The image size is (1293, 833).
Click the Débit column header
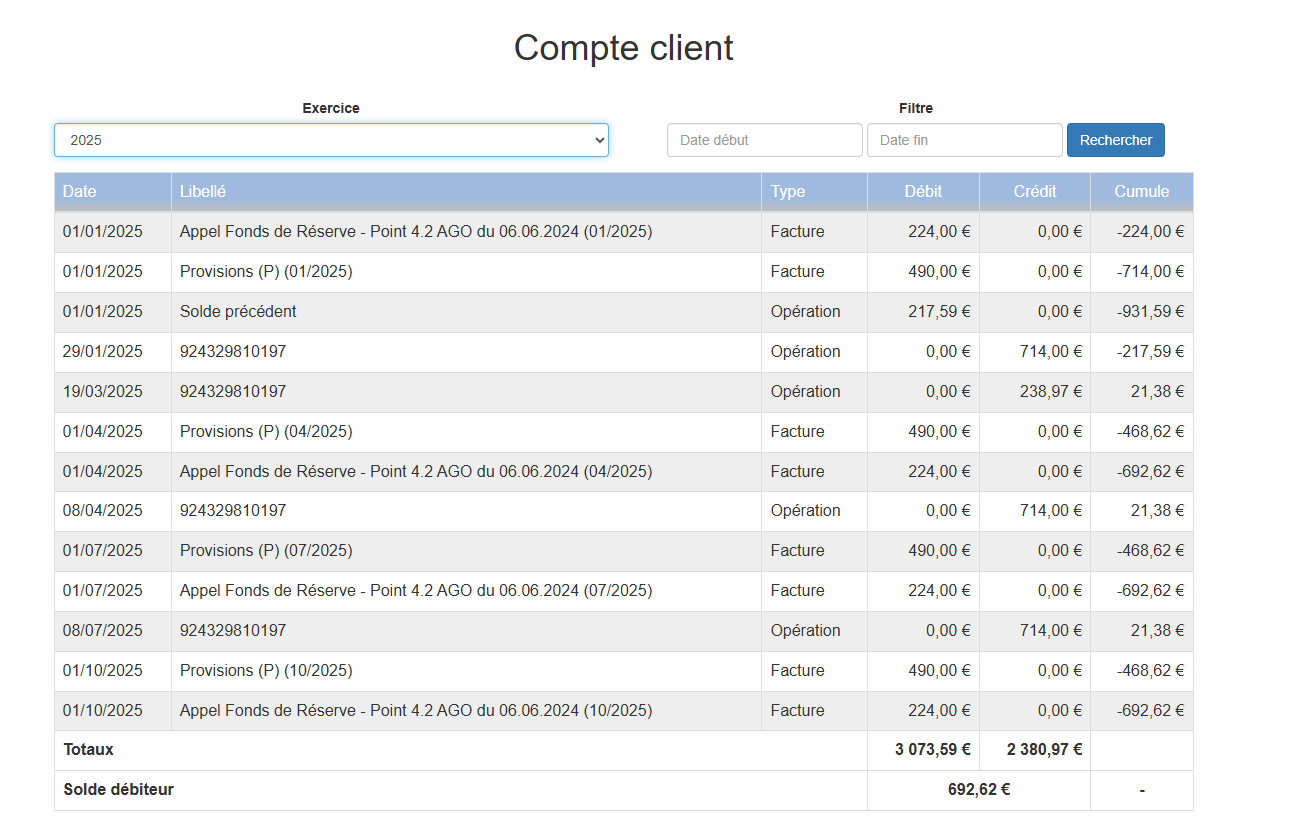tap(923, 192)
